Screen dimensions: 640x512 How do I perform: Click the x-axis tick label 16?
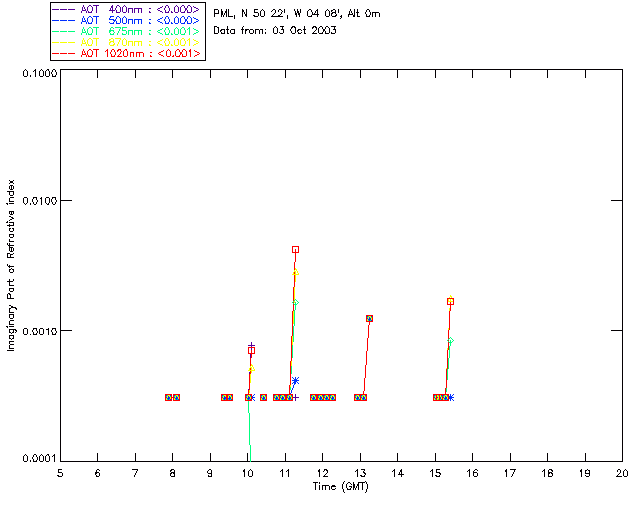point(473,473)
